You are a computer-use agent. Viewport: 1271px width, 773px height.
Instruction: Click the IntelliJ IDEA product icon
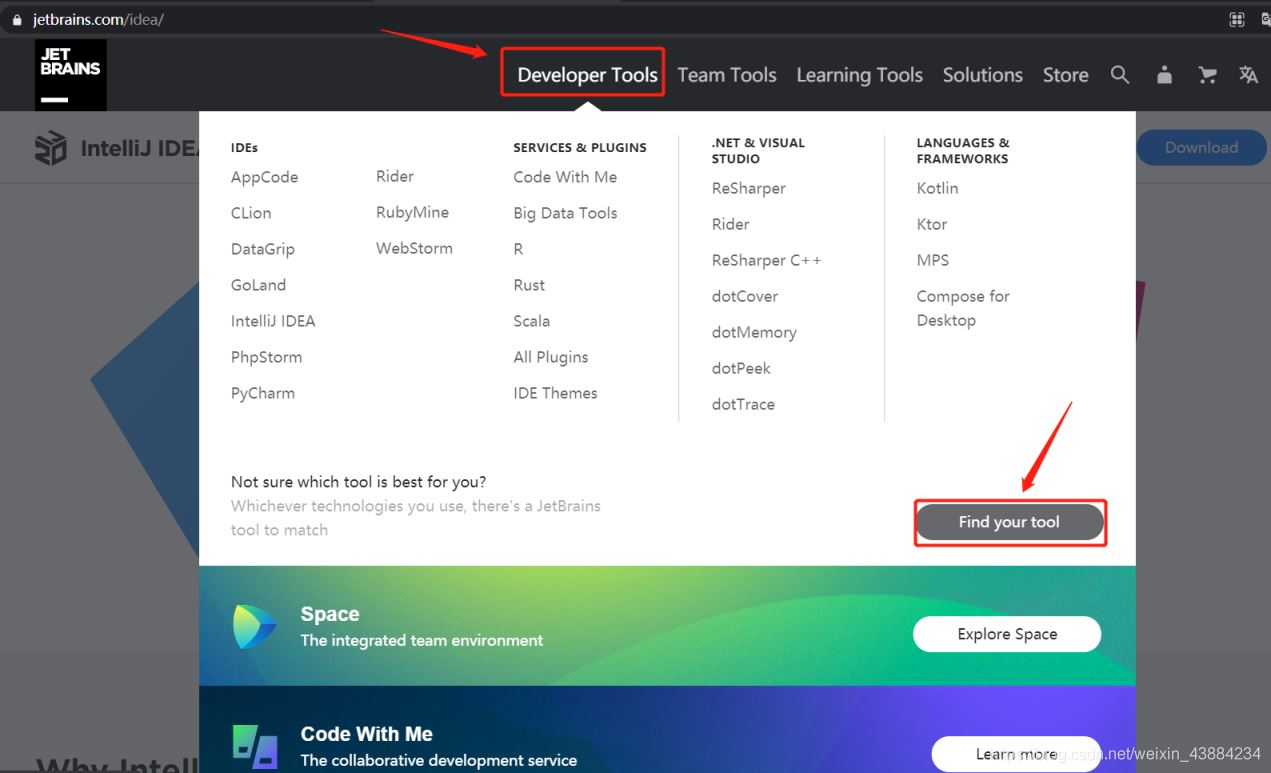coord(50,148)
